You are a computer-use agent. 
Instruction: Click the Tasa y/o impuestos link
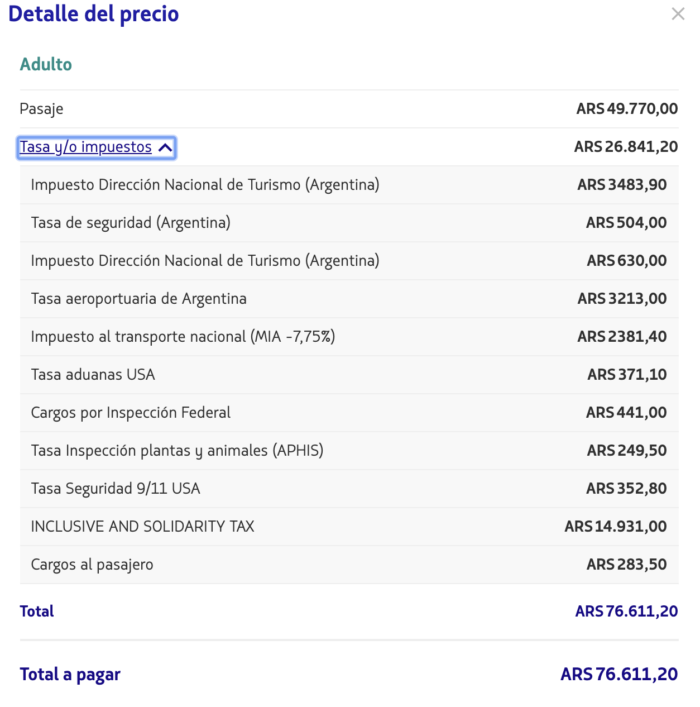click(86, 147)
